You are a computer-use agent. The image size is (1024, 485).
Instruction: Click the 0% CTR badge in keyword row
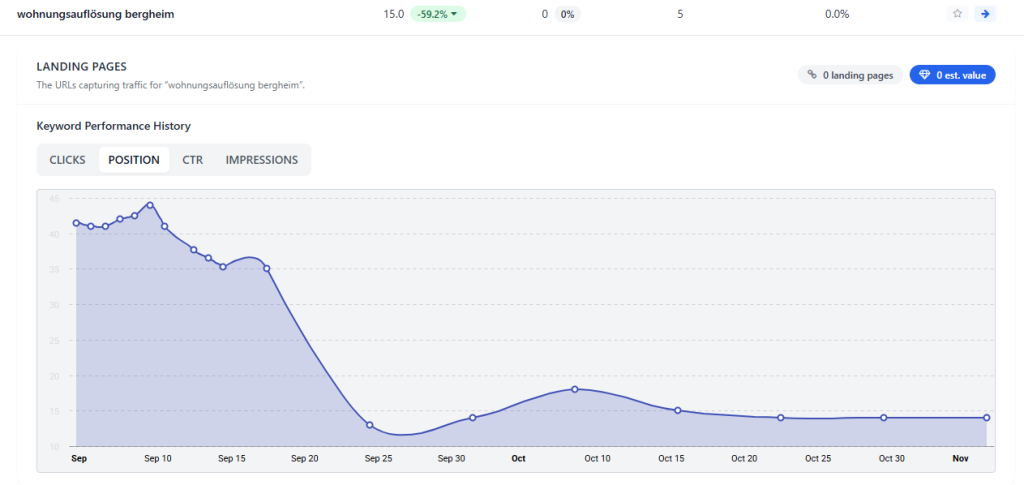click(567, 14)
